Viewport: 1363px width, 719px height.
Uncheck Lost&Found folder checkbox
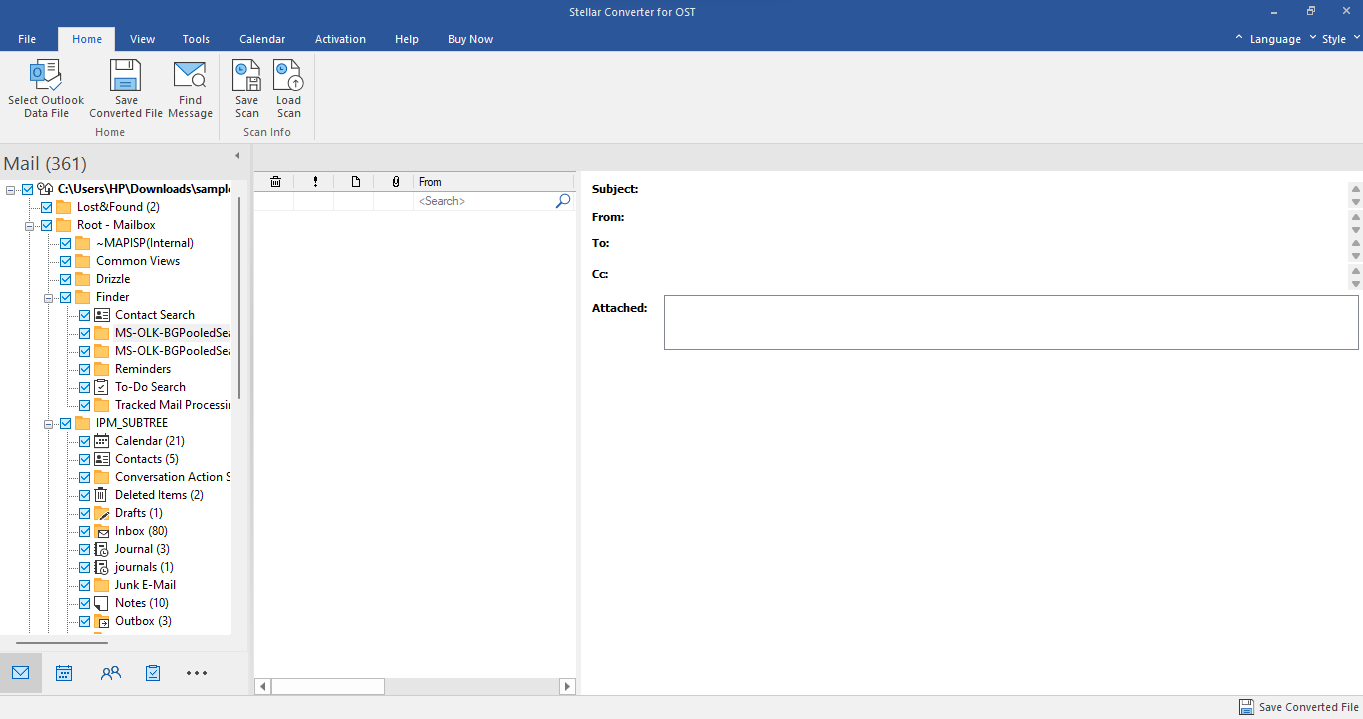pos(46,207)
